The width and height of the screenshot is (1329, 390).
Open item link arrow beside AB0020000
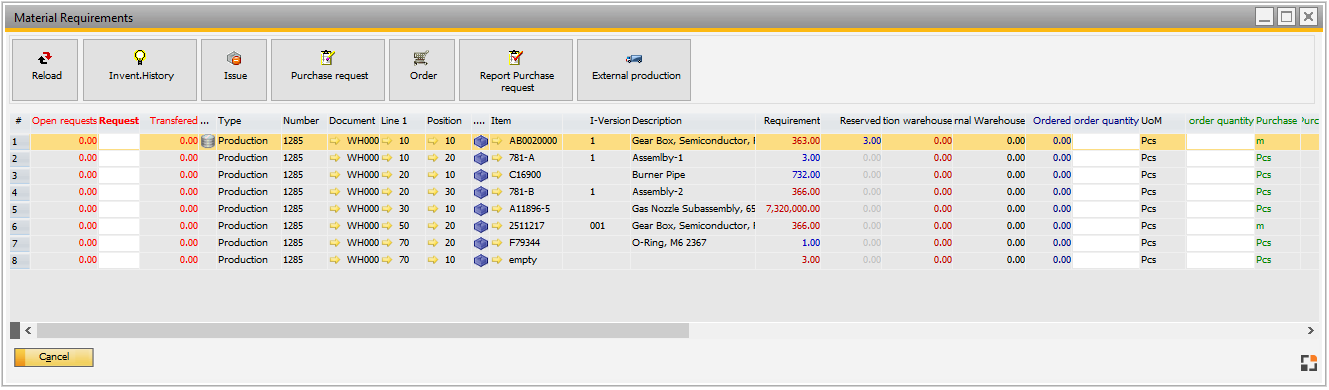click(x=497, y=141)
